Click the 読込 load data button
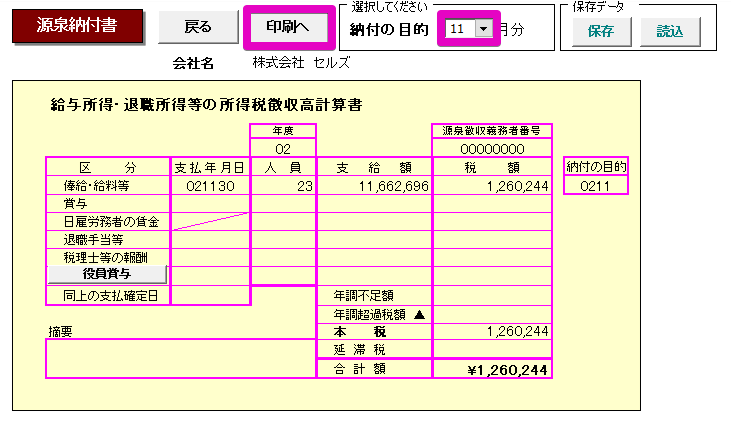 click(670, 30)
